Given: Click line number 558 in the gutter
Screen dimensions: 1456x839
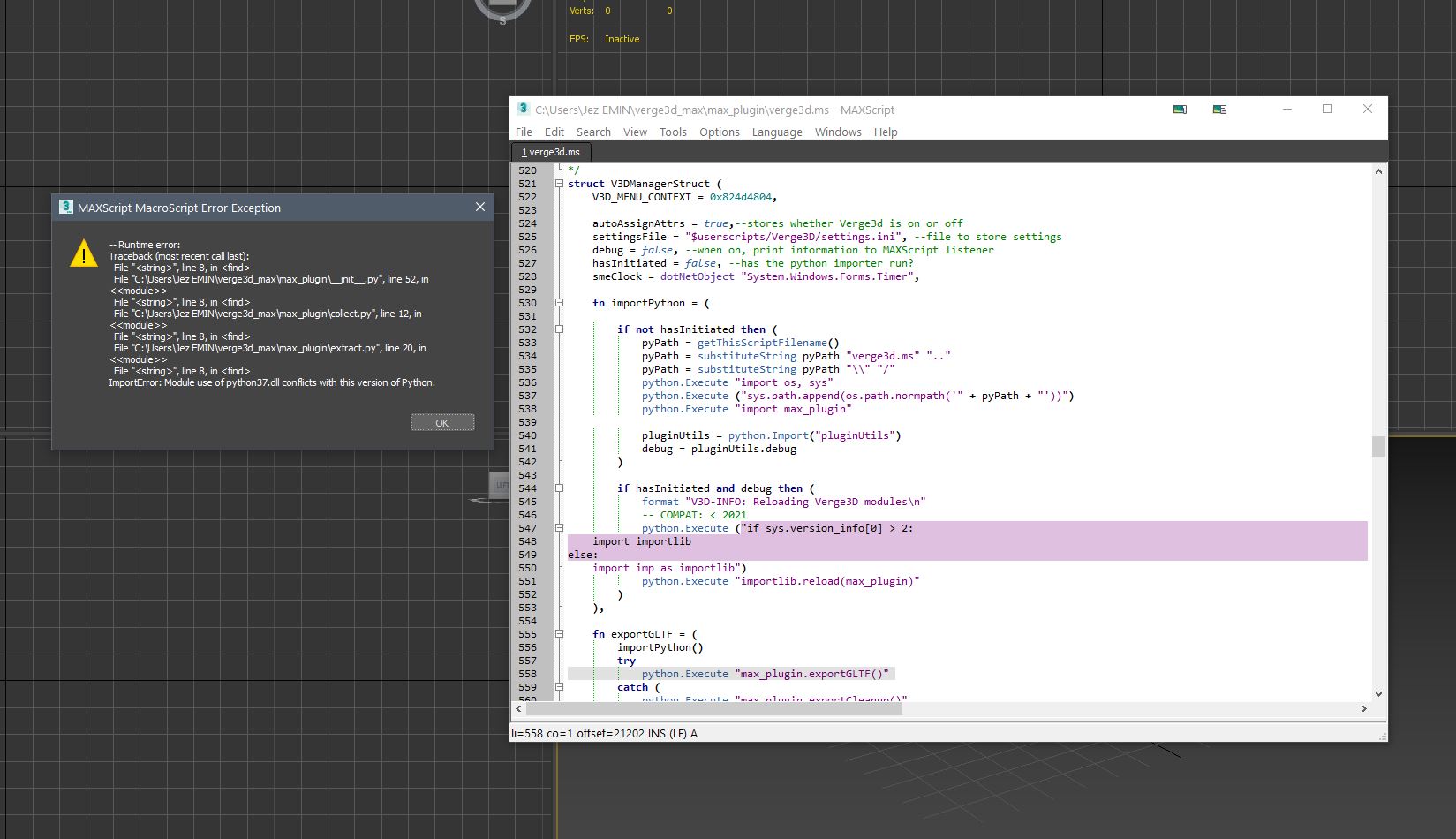Looking at the screenshot, I should point(527,674).
